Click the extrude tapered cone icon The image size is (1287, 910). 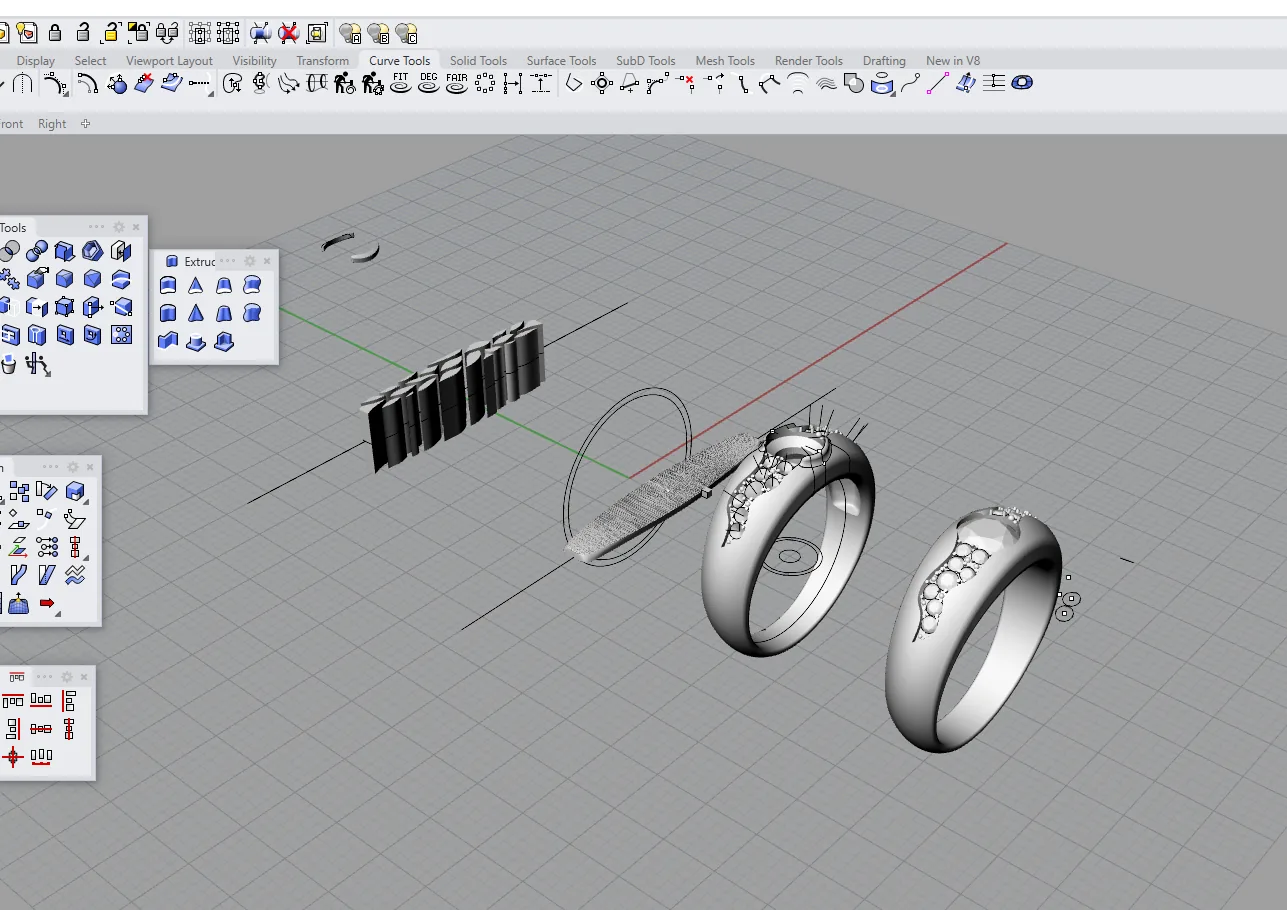[x=196, y=286]
